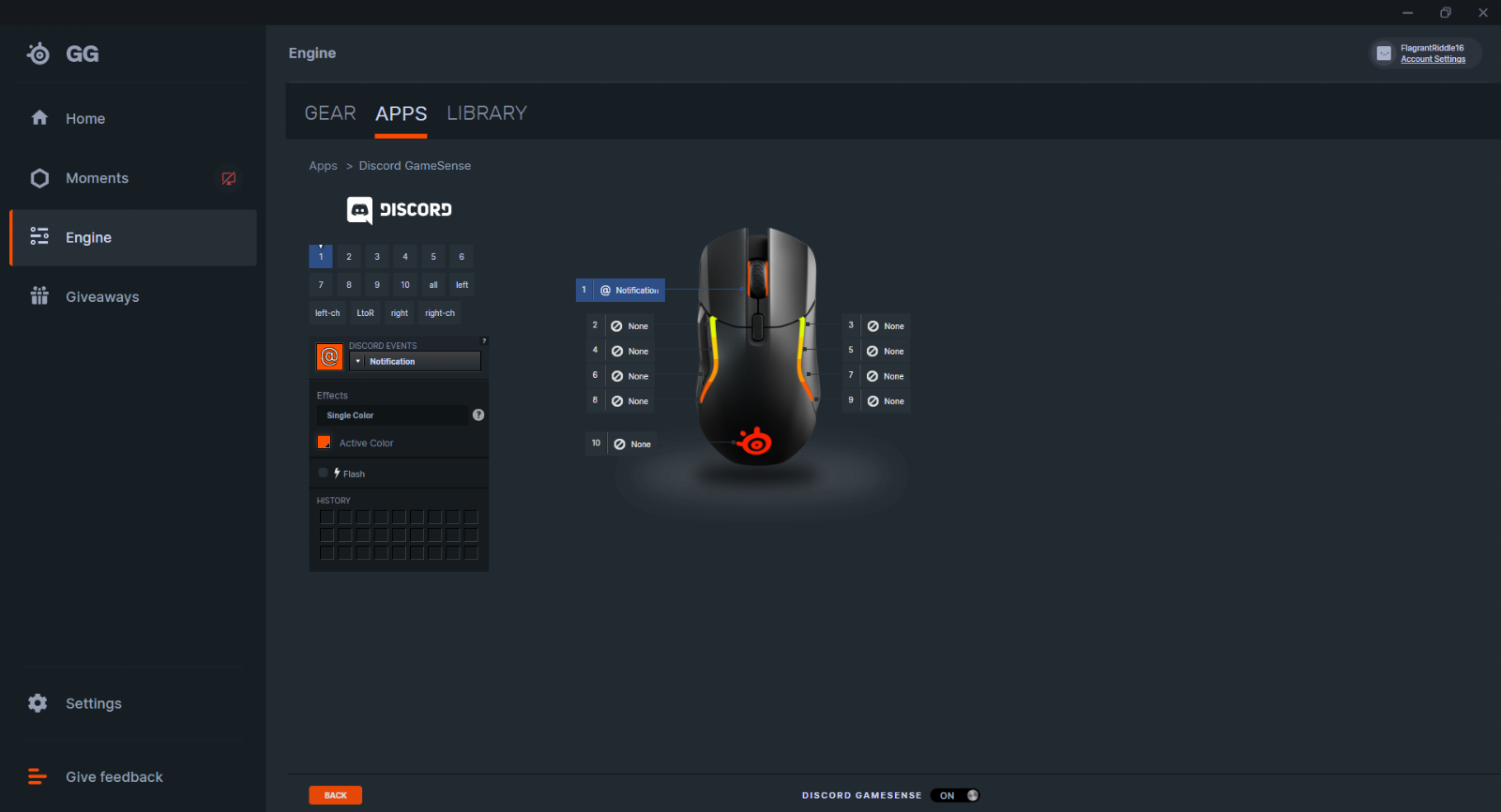Open the Effects help question mark
The width and height of the screenshot is (1501, 812).
coord(478,414)
